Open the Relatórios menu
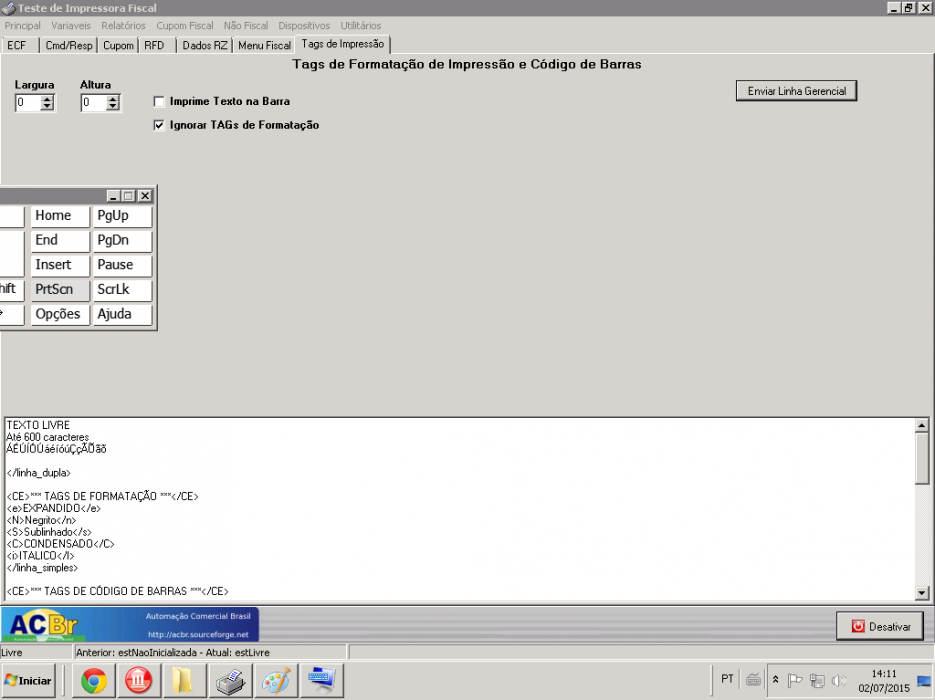935x700 pixels. 123,26
